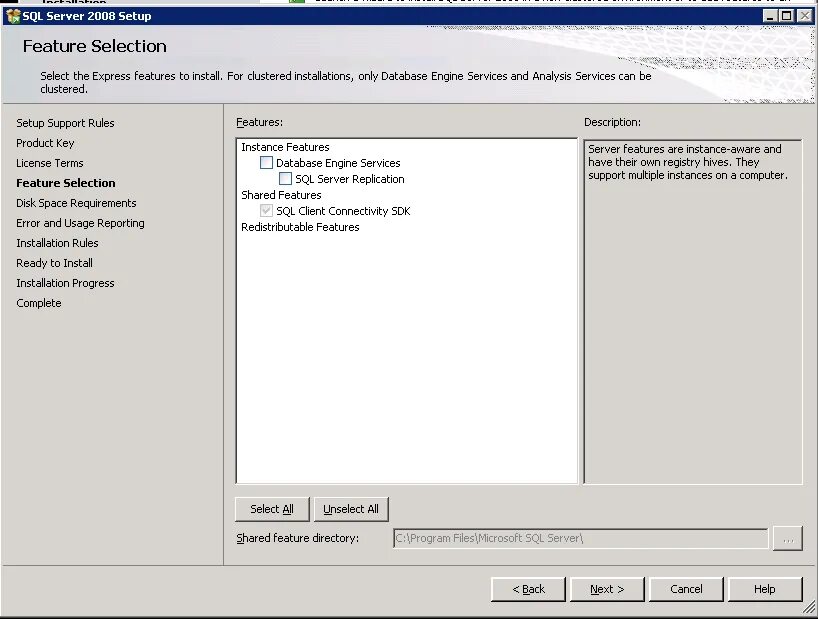
Task: Check the SQL Server Replication checkbox
Action: [x=285, y=179]
